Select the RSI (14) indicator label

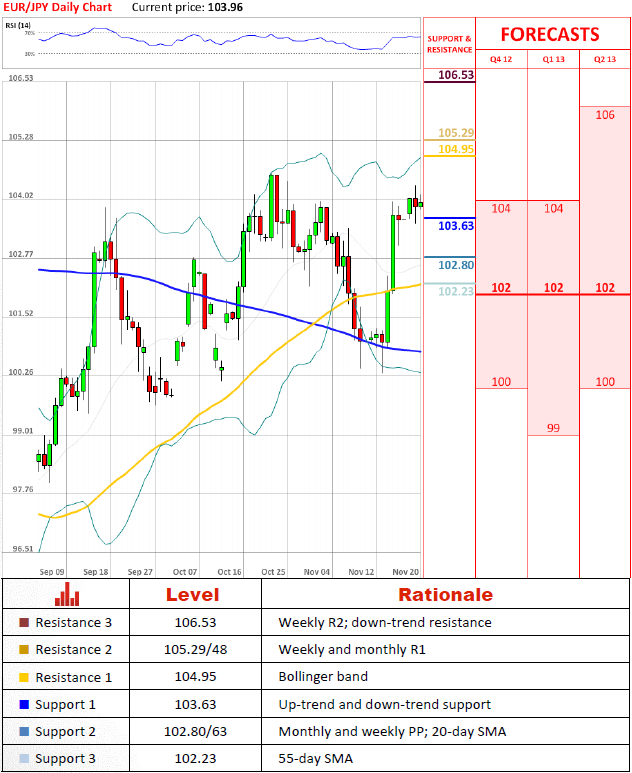click(19, 23)
